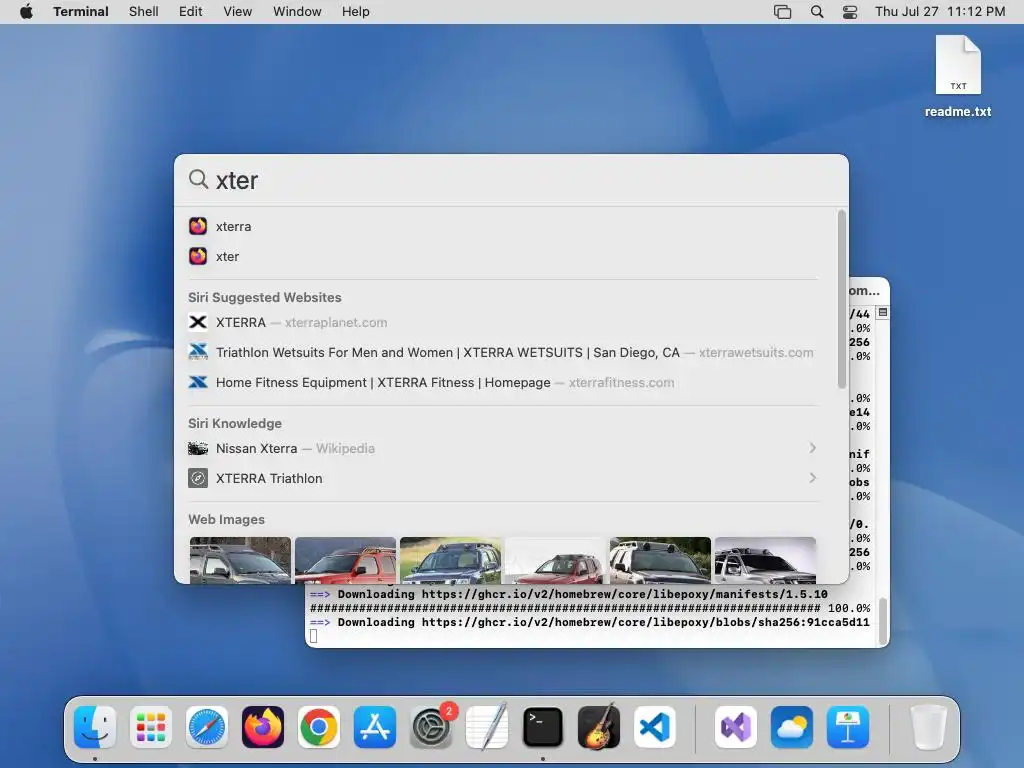Click Firefox icon beside 'xter' result

tap(198, 256)
